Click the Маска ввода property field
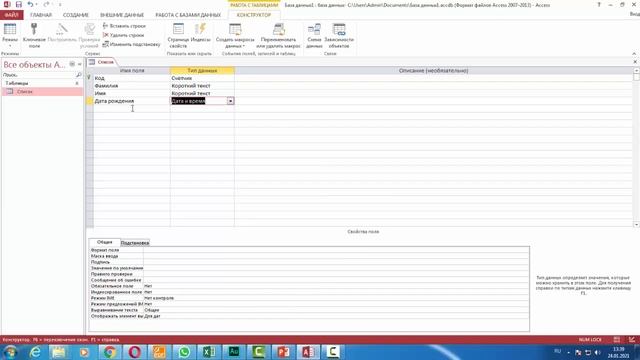 point(336,256)
